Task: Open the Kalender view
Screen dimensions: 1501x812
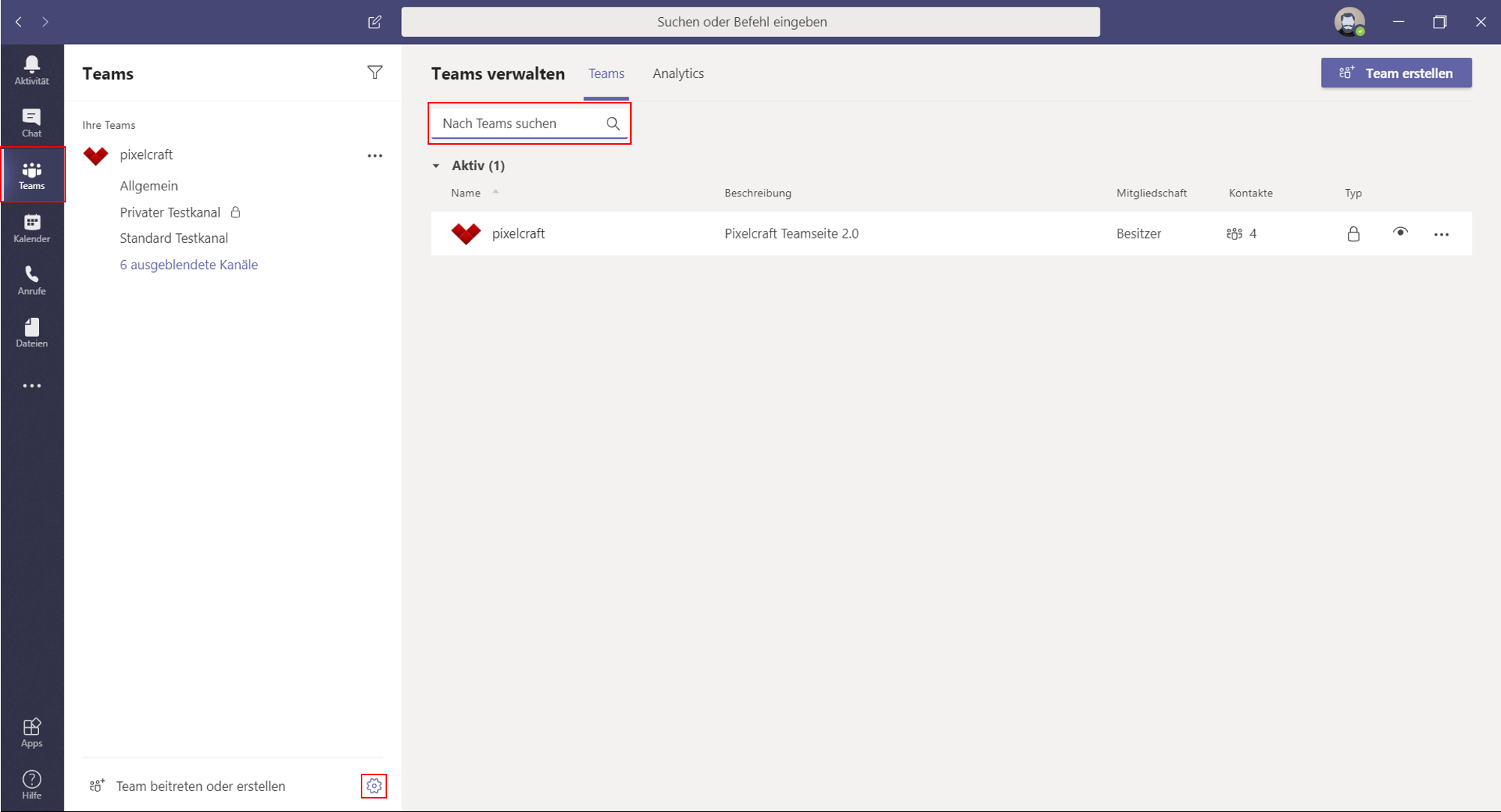Action: [32, 228]
